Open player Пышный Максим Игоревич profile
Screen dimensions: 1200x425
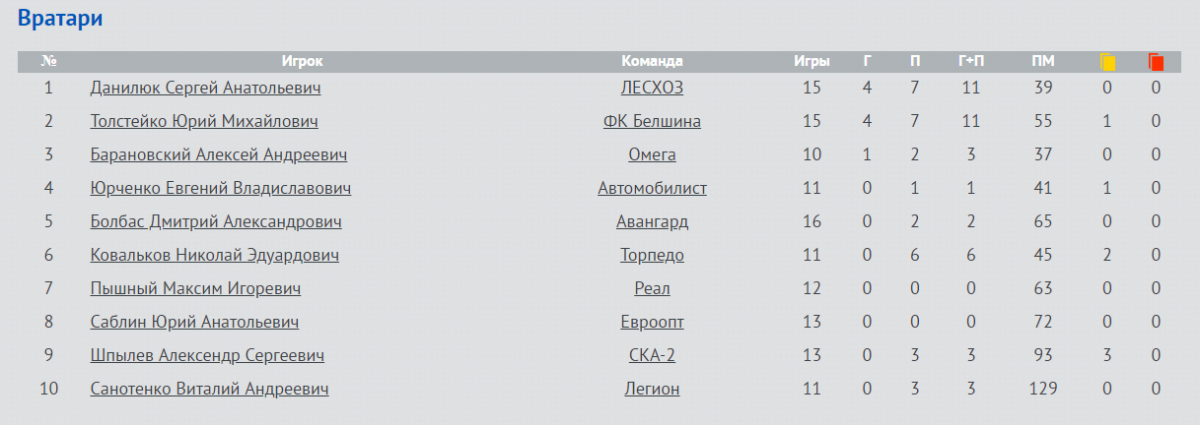pos(195,289)
